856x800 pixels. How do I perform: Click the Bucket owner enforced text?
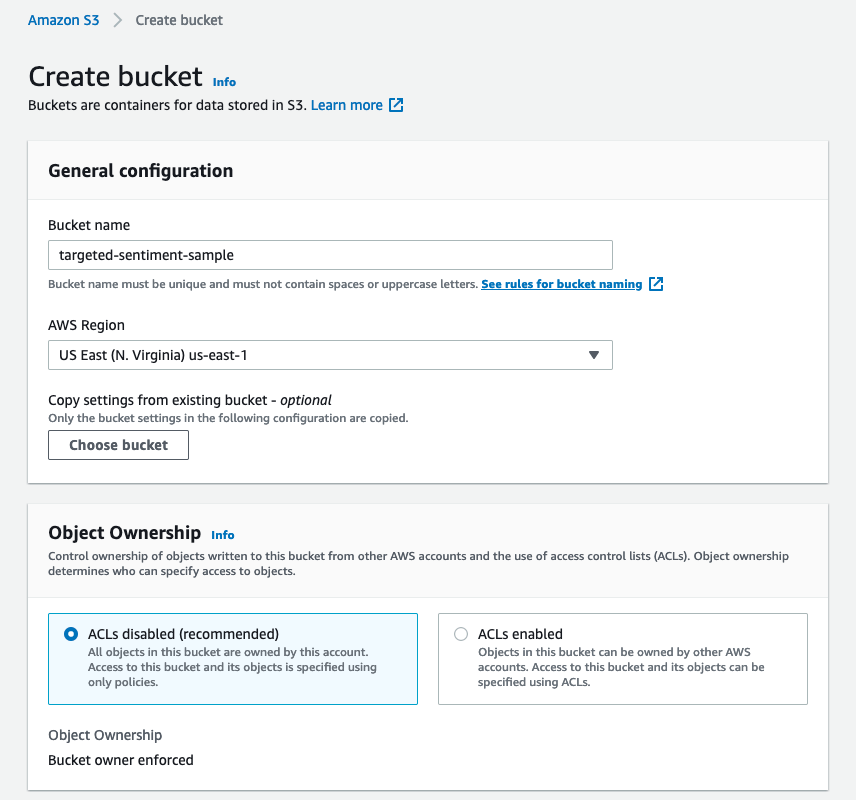pyautogui.click(x=121, y=760)
